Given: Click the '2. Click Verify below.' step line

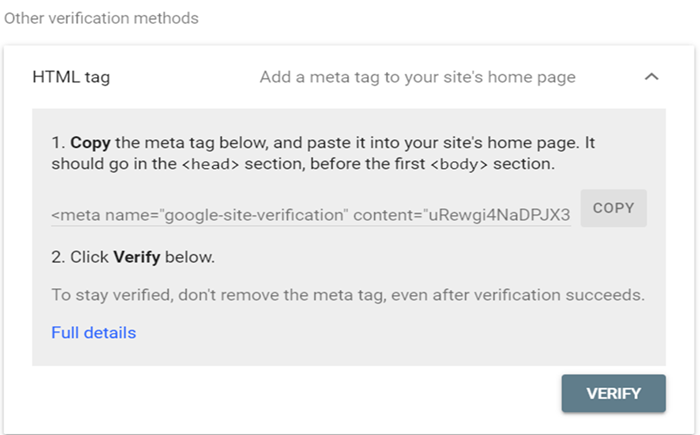Looking at the screenshot, I should coord(132,257).
